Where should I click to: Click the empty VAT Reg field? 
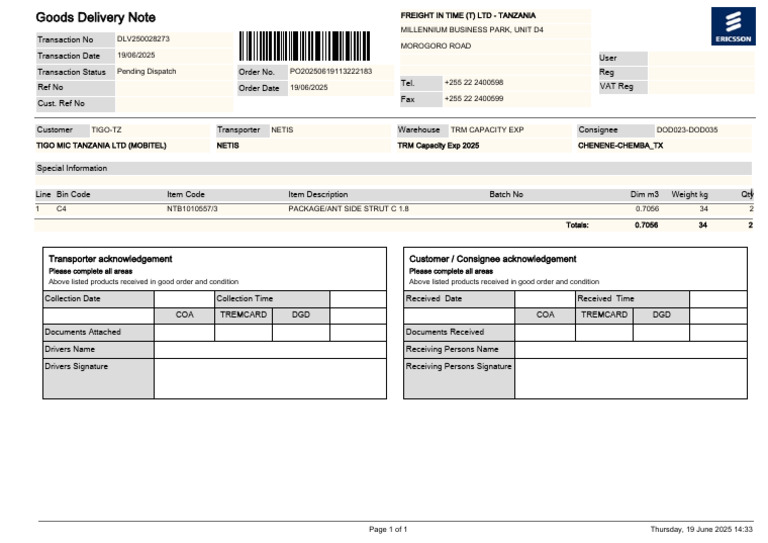tap(701, 87)
